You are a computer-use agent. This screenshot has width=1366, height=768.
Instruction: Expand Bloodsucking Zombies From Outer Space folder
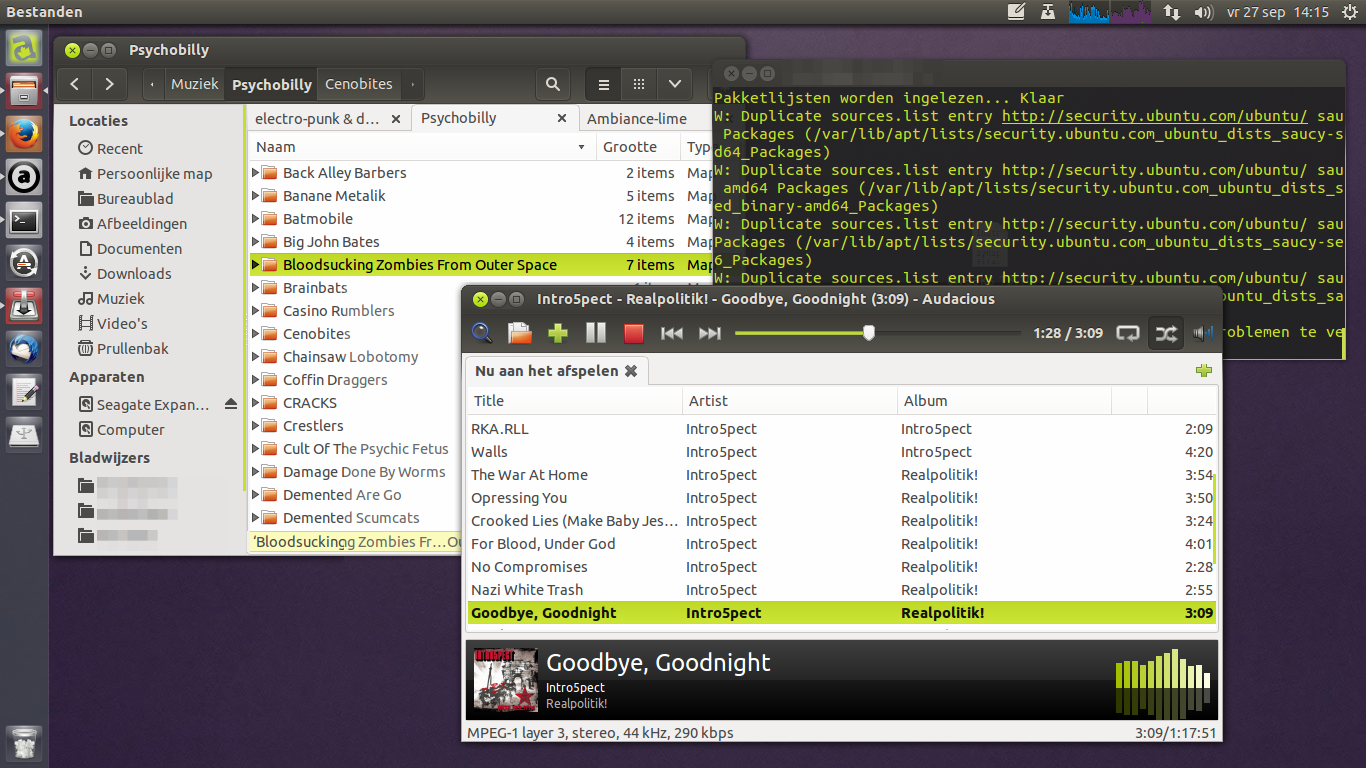coord(255,265)
